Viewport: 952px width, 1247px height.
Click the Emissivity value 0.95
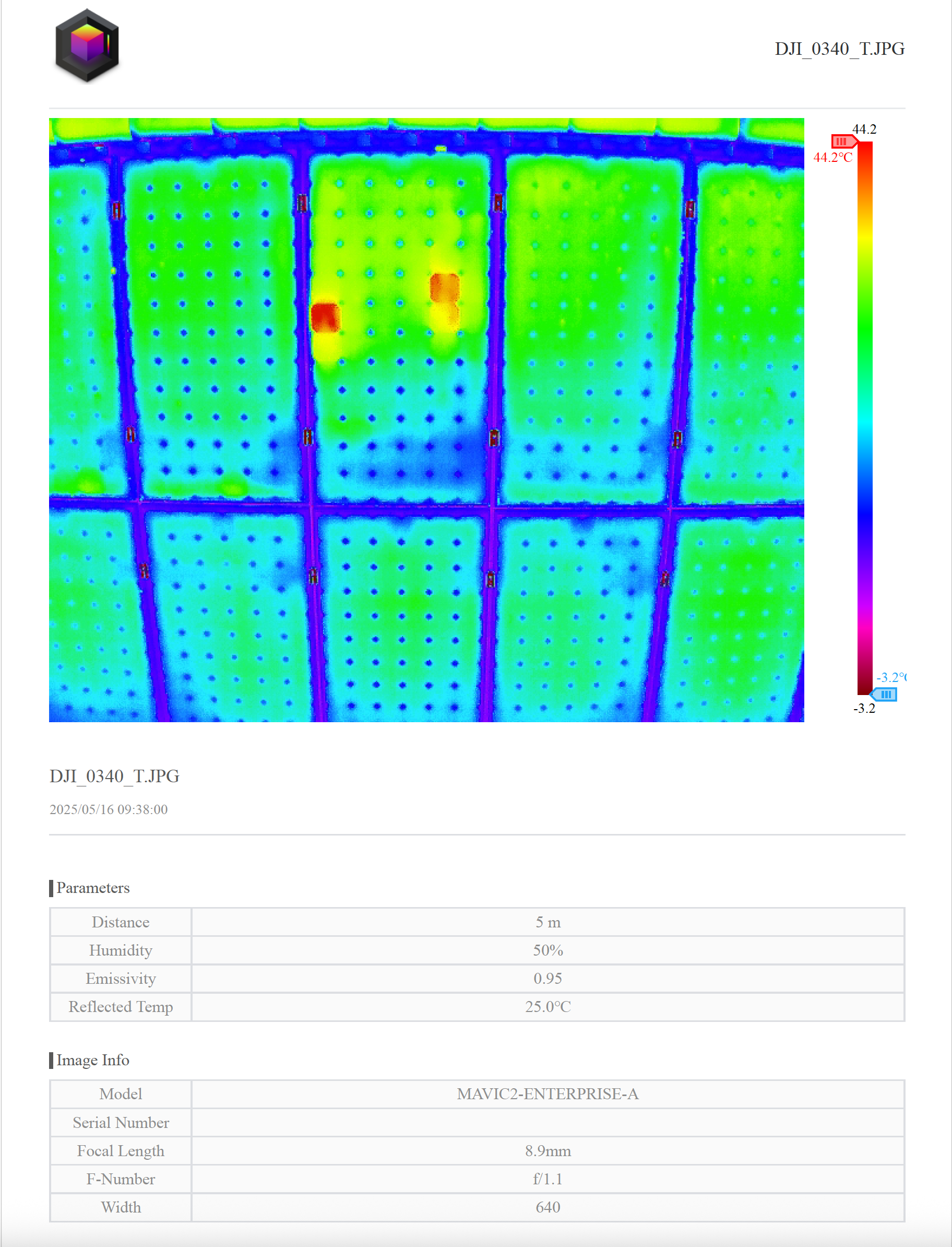tap(548, 979)
